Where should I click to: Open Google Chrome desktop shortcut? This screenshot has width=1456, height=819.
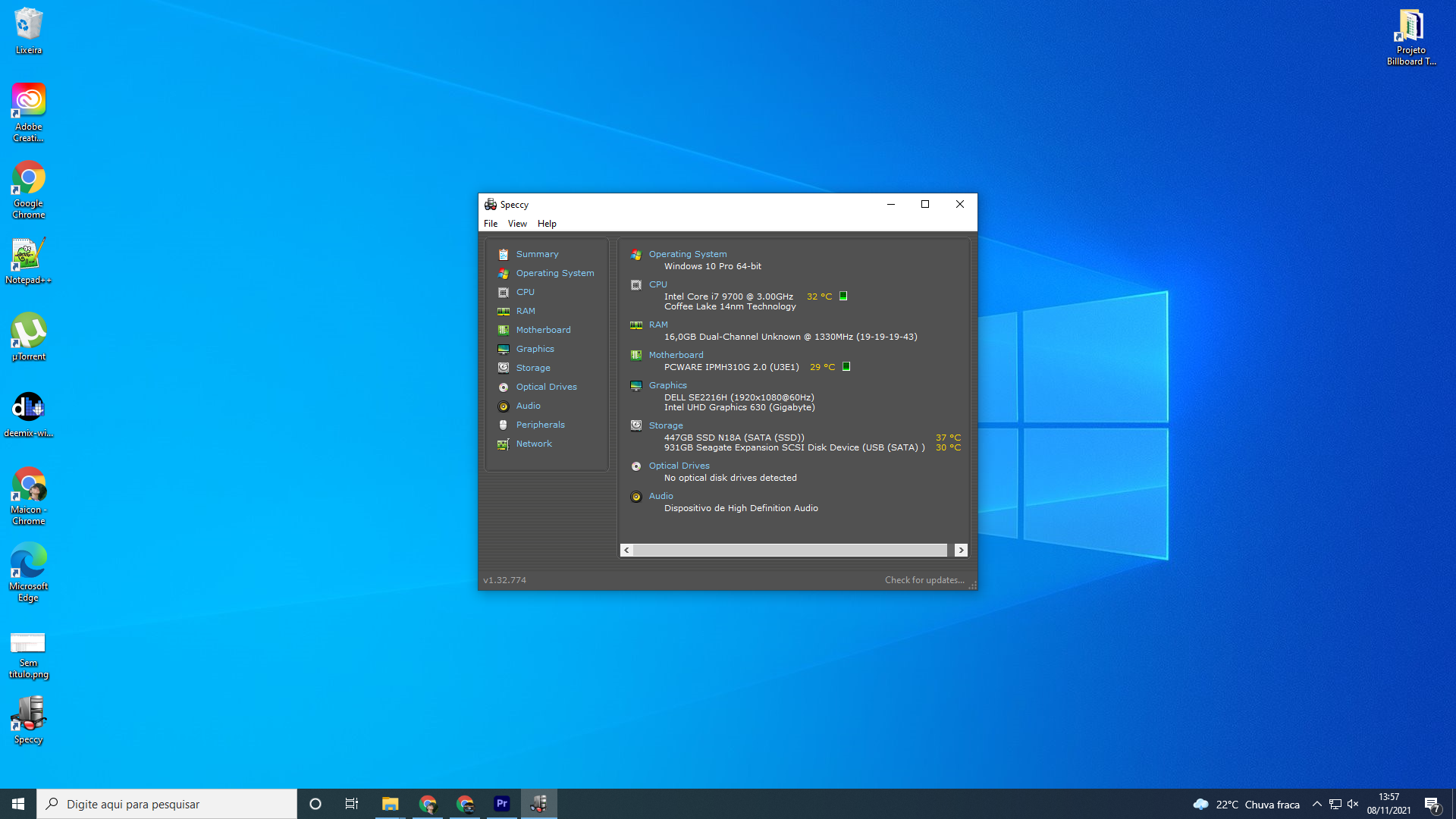tap(29, 190)
